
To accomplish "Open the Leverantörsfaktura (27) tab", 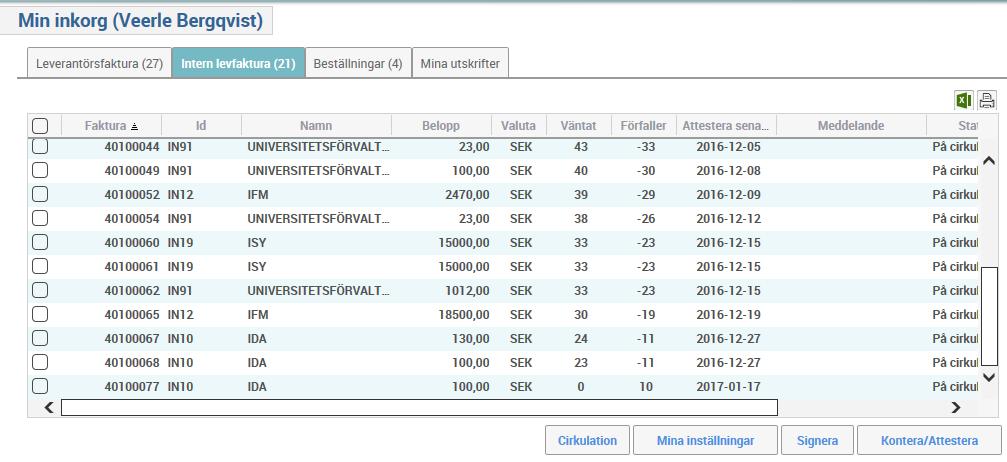I will tap(100, 64).
